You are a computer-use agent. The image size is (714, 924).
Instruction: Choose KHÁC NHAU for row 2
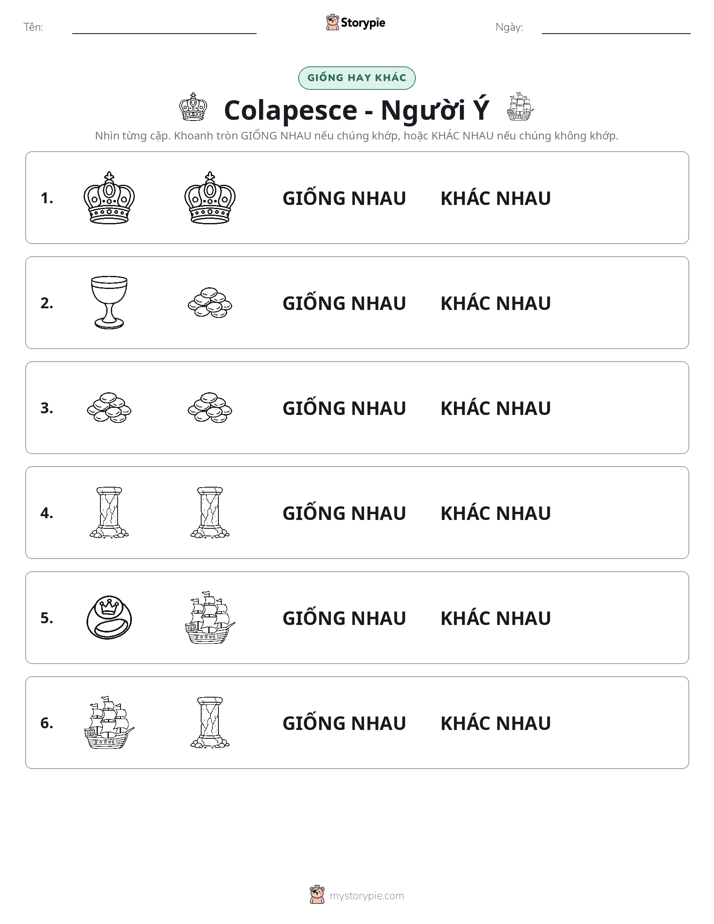point(495,303)
